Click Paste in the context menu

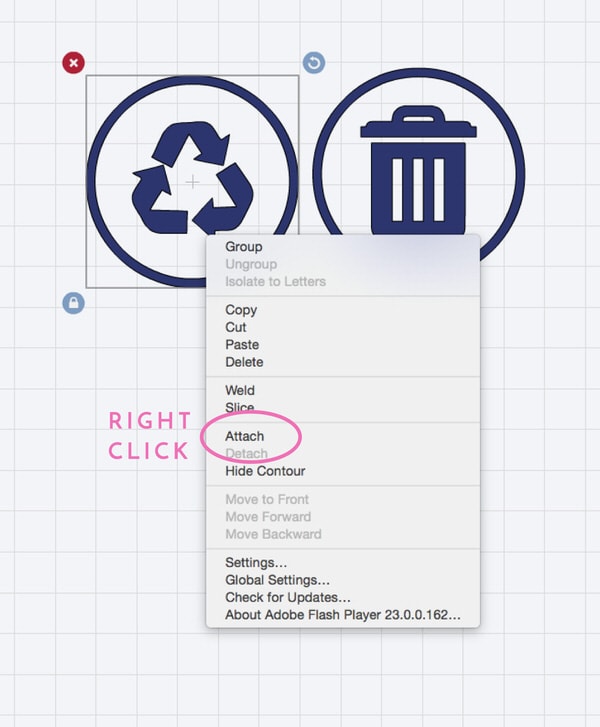pos(241,345)
